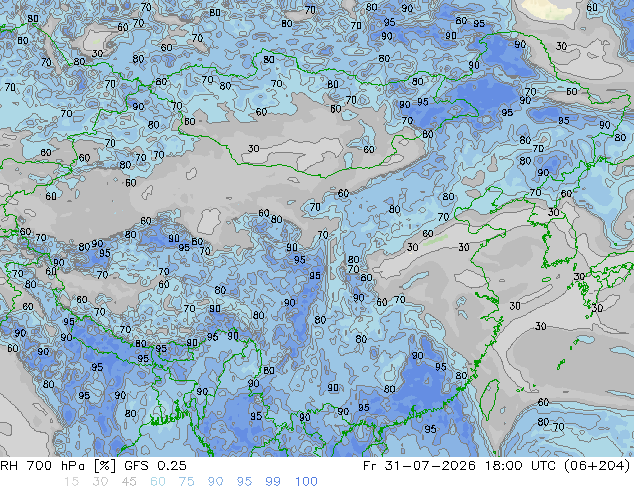
Task: Click the "GFS 0.25" model label
Action: (x=155, y=466)
